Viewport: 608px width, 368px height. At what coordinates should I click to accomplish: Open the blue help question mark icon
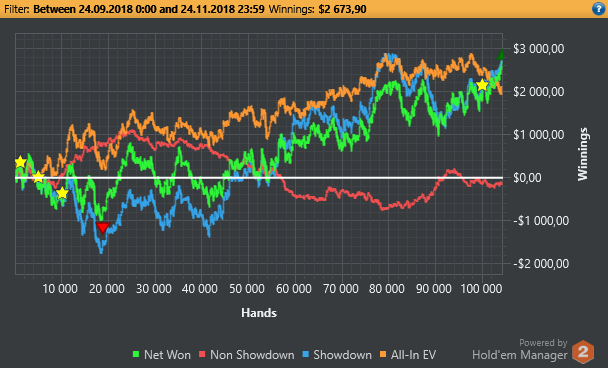coord(599,9)
